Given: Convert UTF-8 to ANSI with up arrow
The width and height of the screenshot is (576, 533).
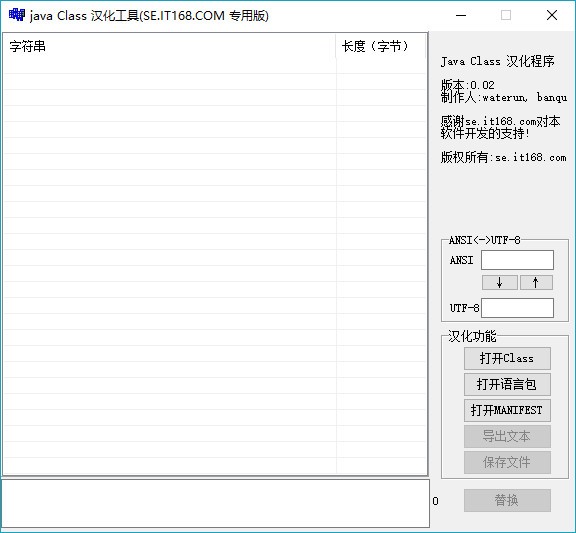Looking at the screenshot, I should click(536, 282).
